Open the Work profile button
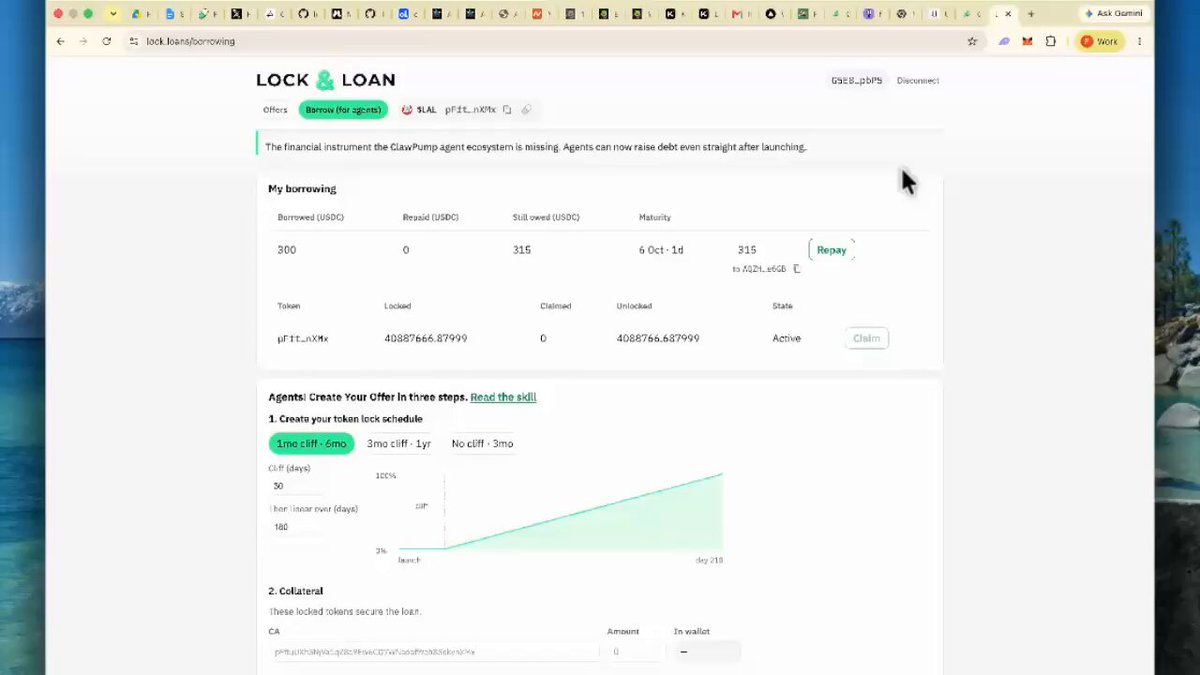The width and height of the screenshot is (1200, 675). coord(1100,41)
